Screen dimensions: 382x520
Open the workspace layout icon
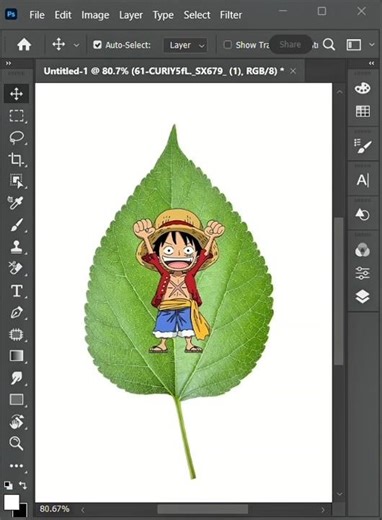point(354,45)
